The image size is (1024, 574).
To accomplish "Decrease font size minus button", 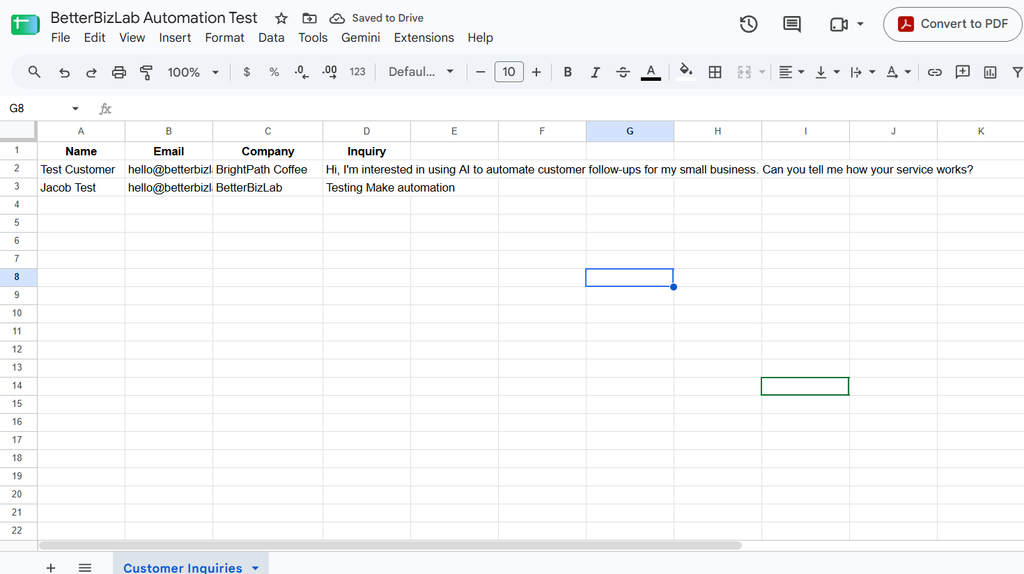I will pos(481,72).
